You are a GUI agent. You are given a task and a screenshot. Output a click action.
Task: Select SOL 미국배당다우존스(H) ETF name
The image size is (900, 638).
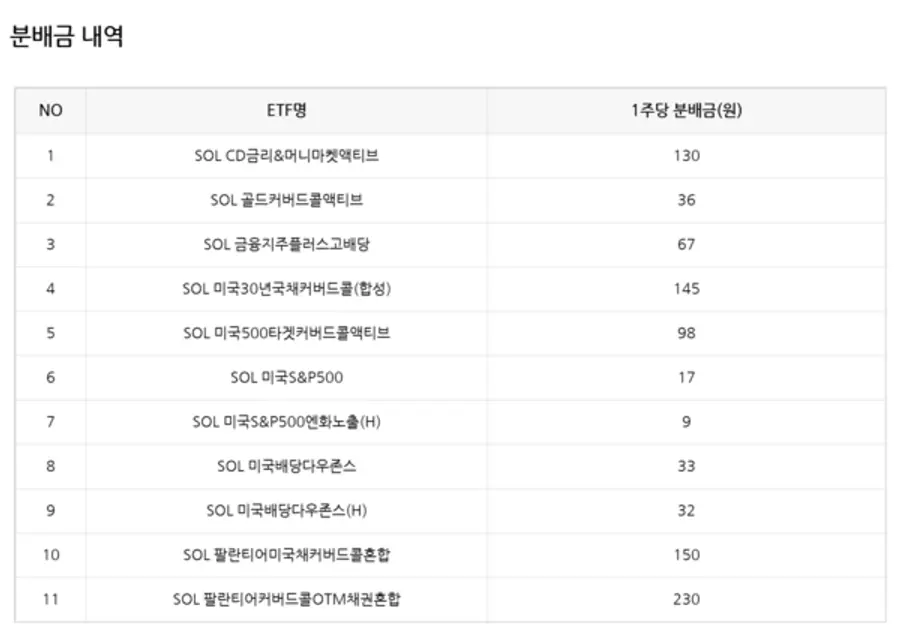click(x=286, y=510)
